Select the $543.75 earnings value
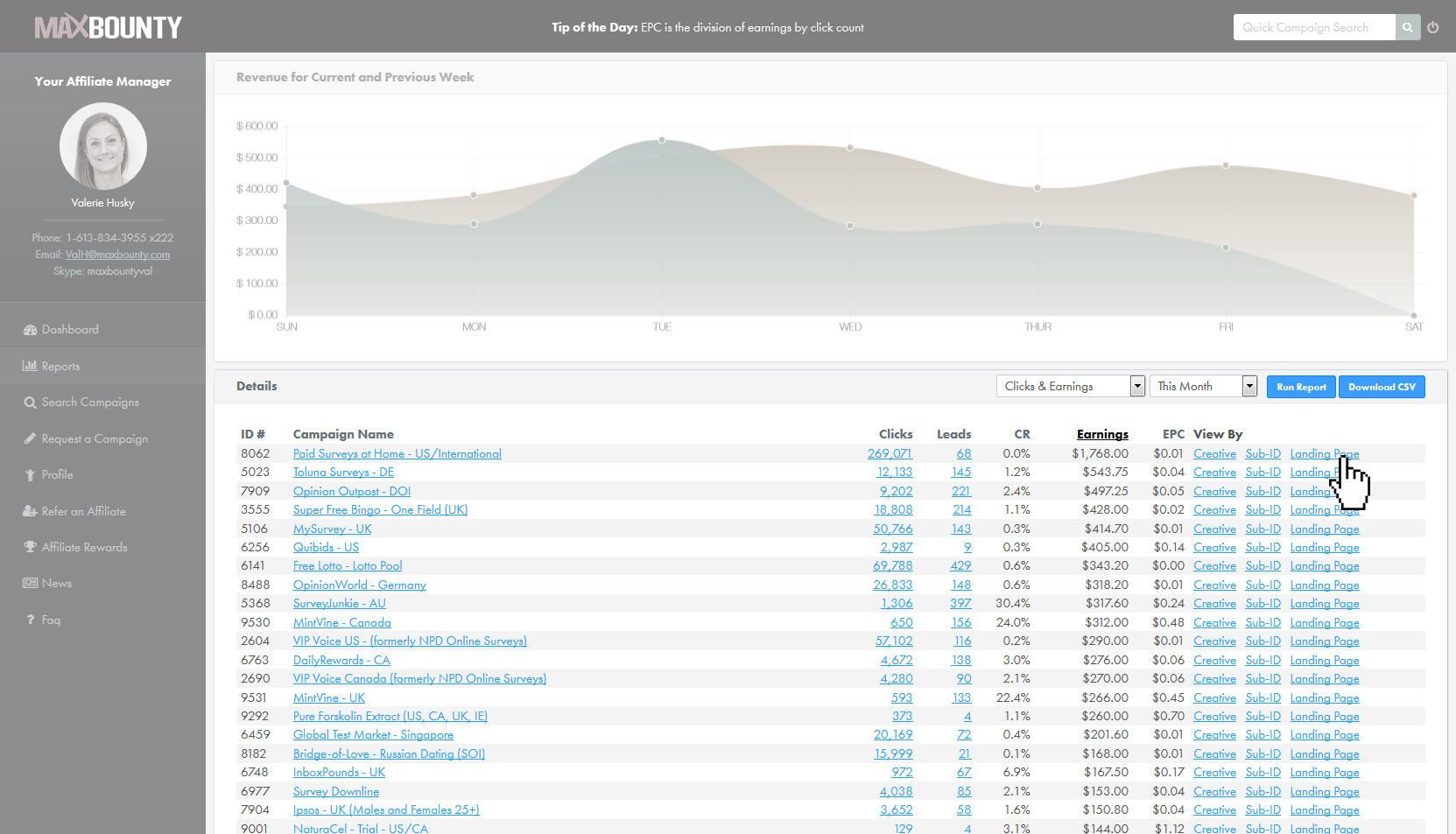The image size is (1456, 834). 1105,473
